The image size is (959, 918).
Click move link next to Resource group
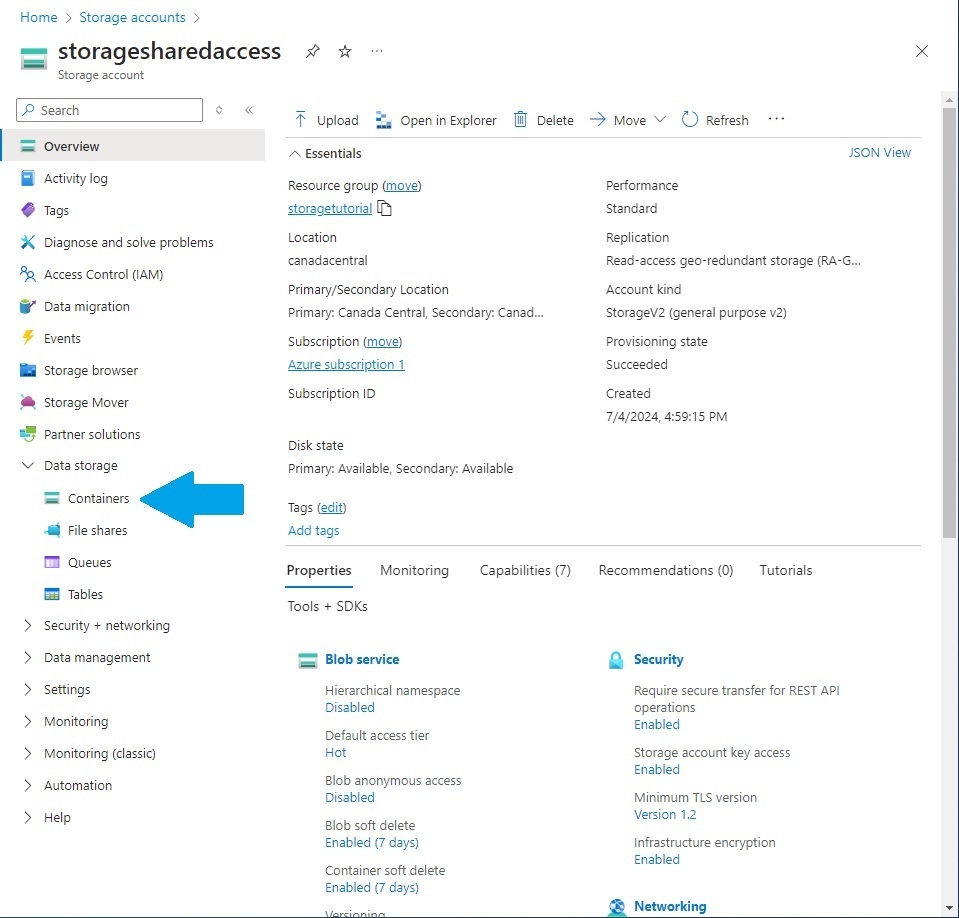[x=402, y=185]
